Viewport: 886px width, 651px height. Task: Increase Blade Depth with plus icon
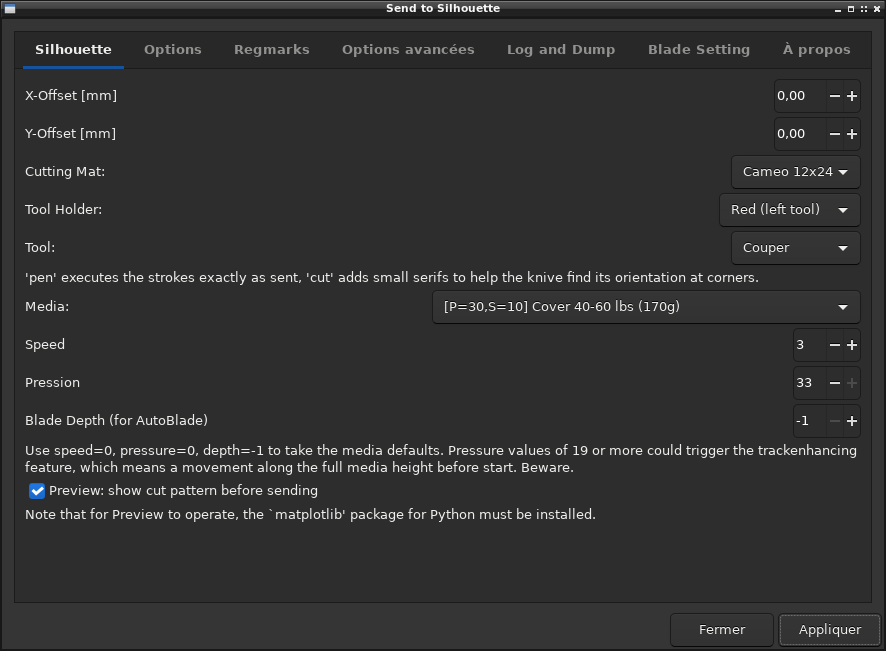tap(852, 421)
